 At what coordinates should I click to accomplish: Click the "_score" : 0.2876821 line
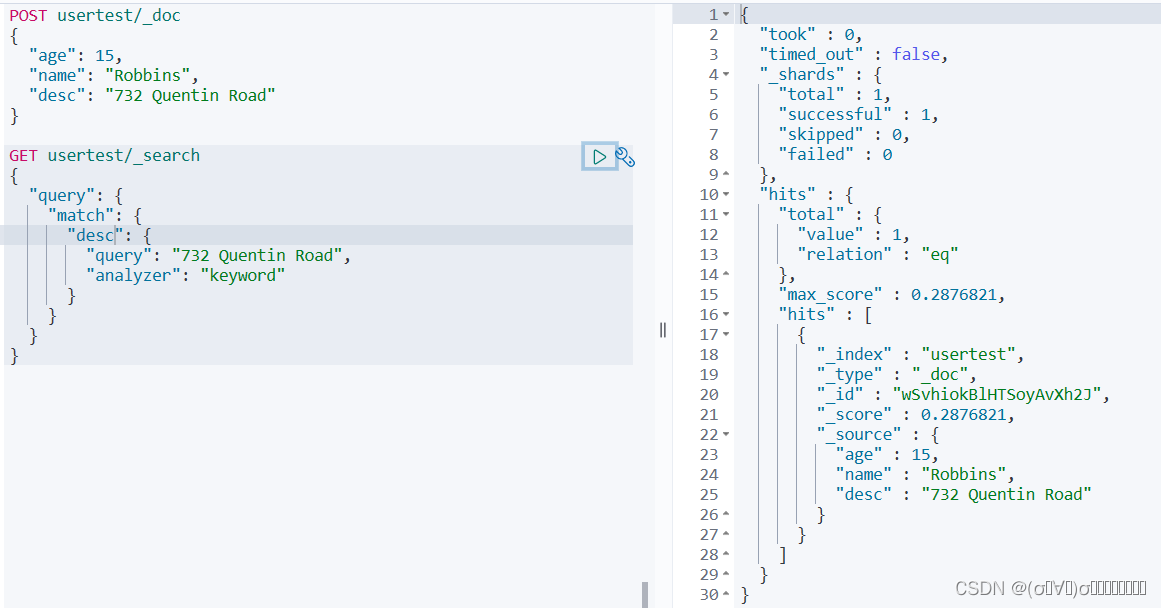click(916, 415)
